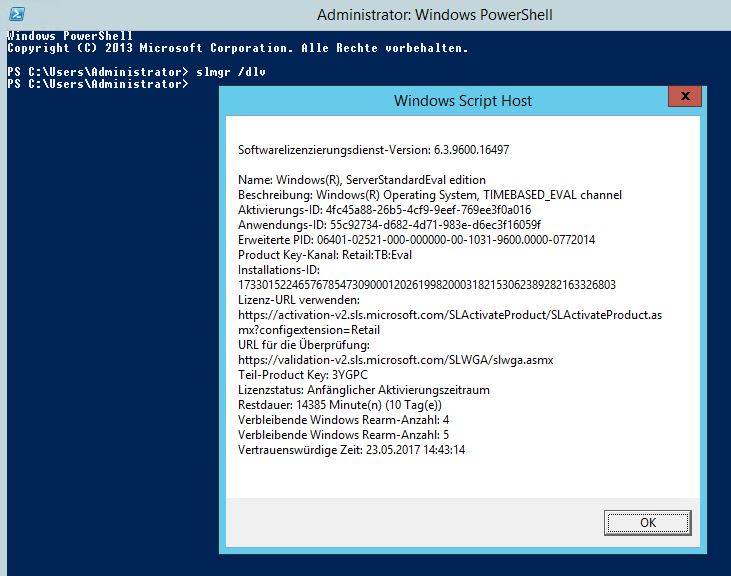Viewport: 731px width, 576px height.
Task: Click the 'URL für die Überprüfung:' label
Action: 304,345
